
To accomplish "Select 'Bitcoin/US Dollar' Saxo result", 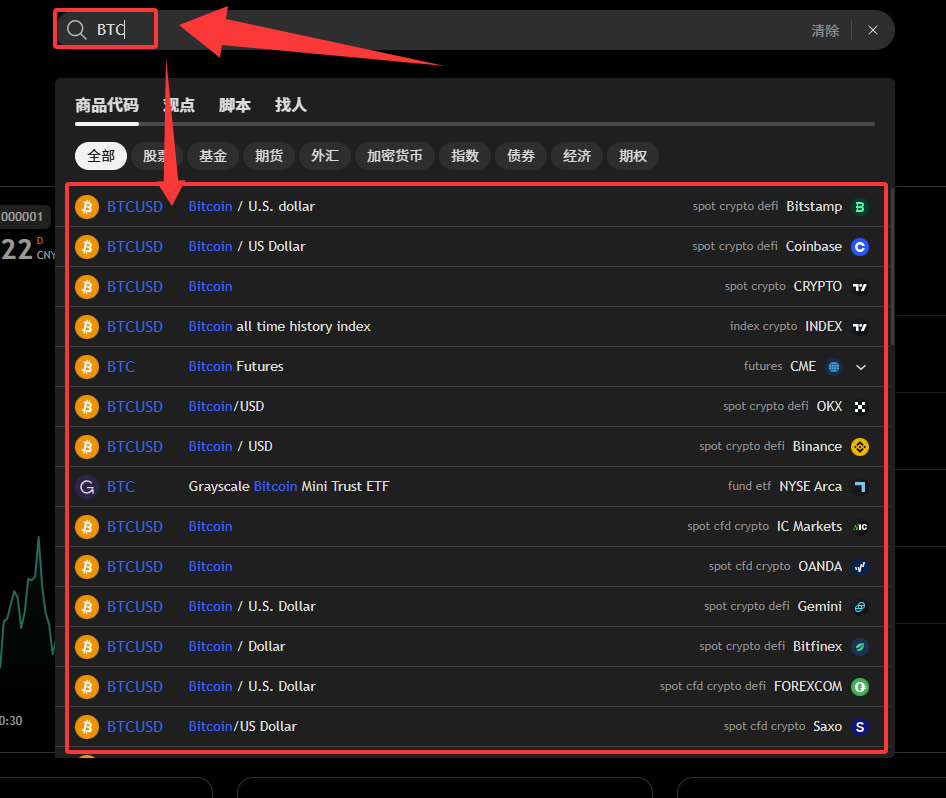I will [x=243, y=726].
